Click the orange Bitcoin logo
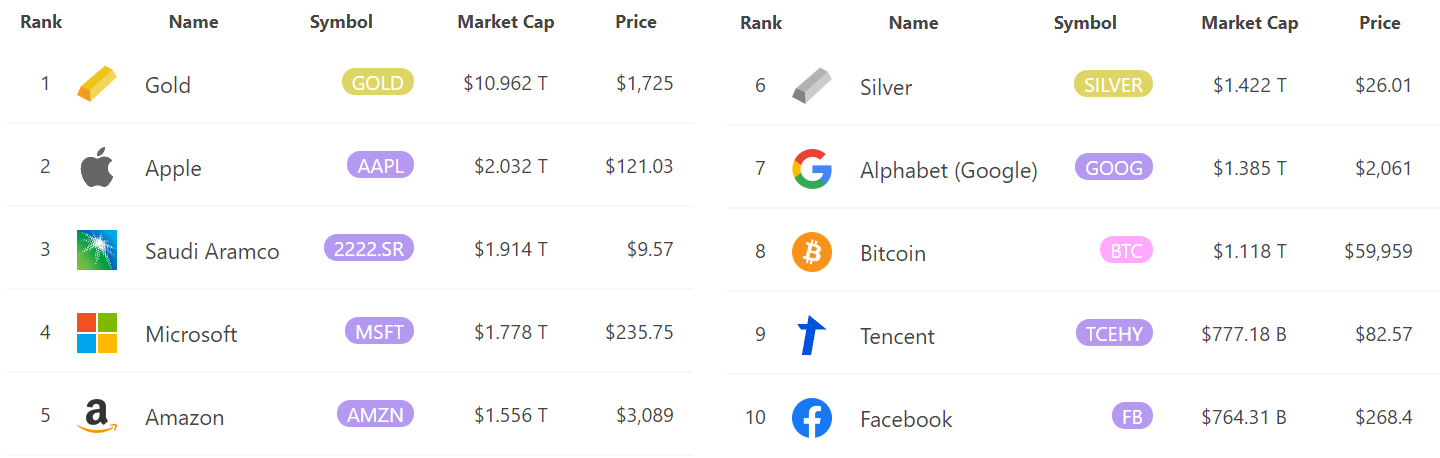The height and width of the screenshot is (458, 1440). pyautogui.click(x=812, y=252)
